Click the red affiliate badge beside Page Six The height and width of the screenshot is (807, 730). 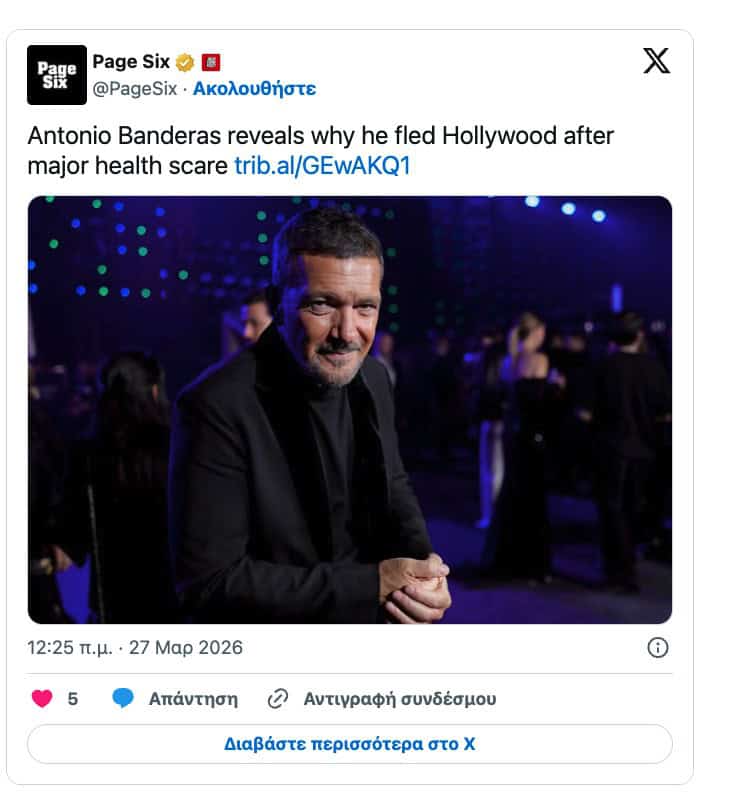coord(211,62)
